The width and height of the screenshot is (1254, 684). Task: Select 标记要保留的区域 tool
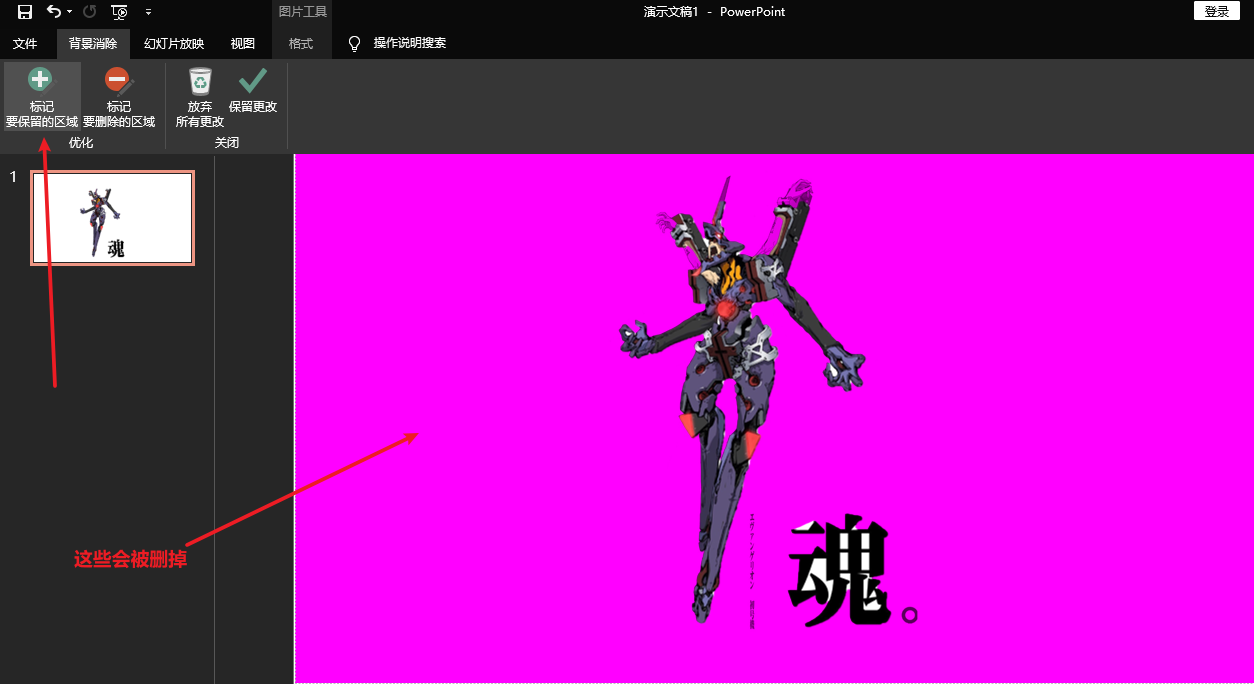click(x=42, y=98)
